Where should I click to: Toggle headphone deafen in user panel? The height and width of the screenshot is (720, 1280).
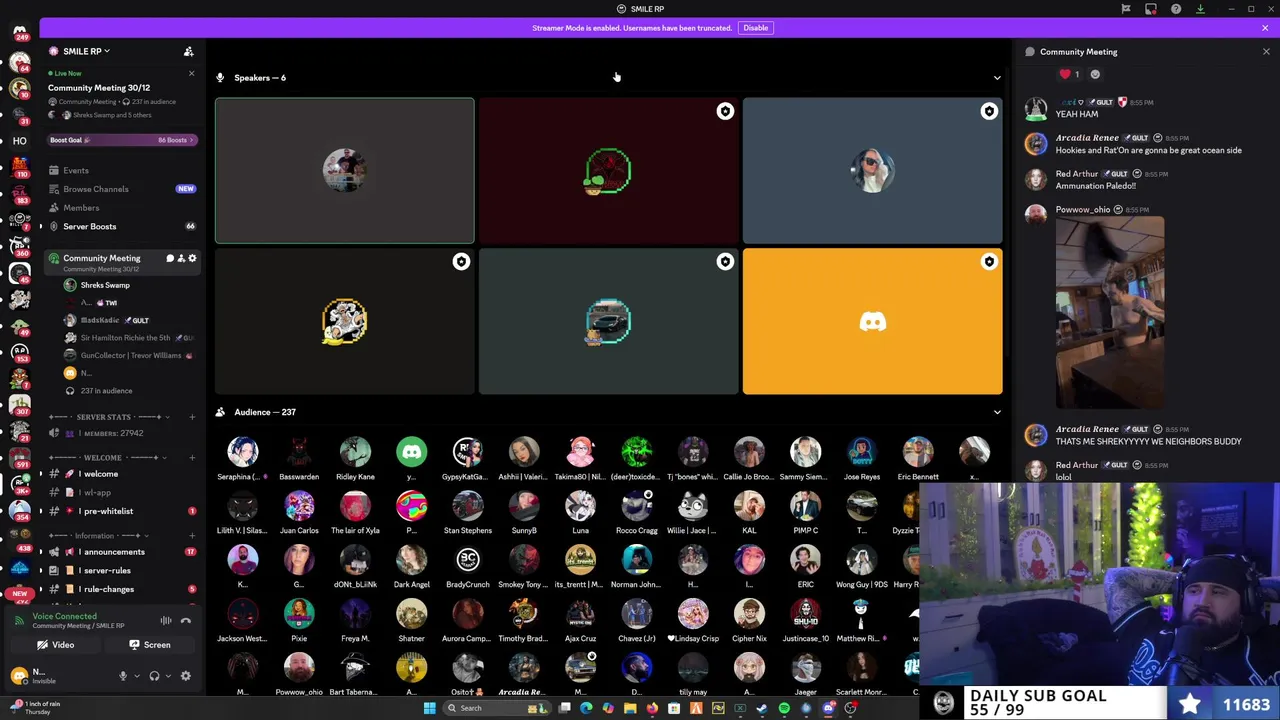tap(154, 676)
